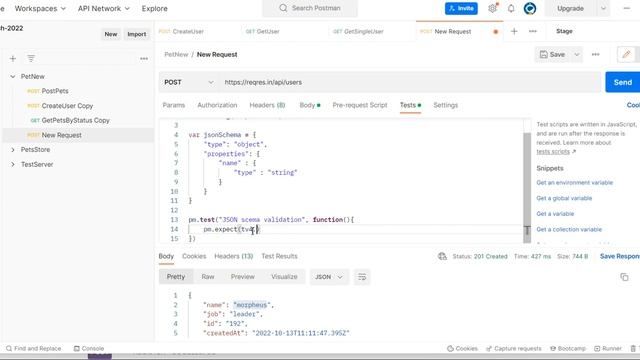The image size is (640, 360).
Task: Open the Test Results tab
Action: 279,256
